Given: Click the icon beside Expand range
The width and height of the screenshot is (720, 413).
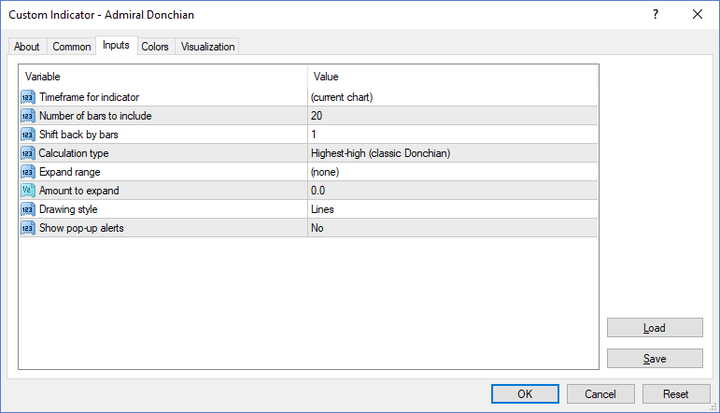Looking at the screenshot, I should (x=28, y=172).
